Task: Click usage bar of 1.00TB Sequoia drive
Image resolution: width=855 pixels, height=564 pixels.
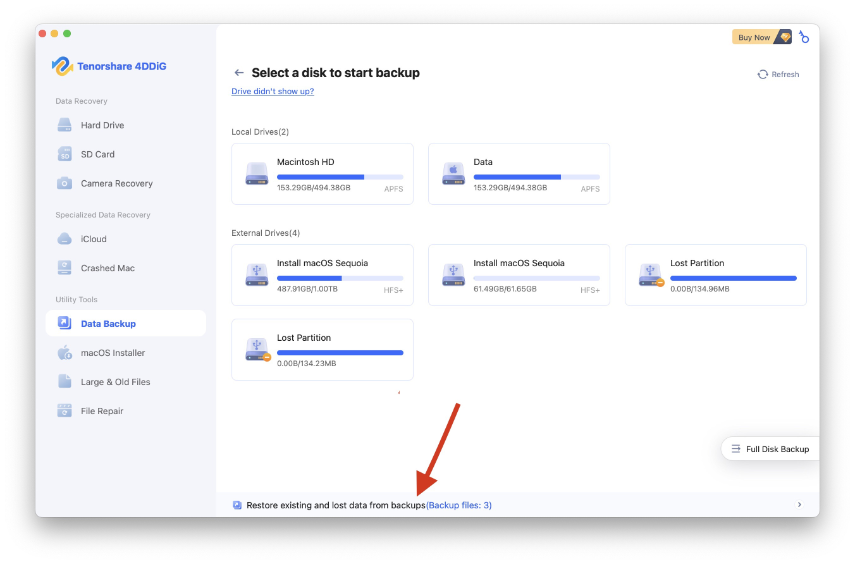Action: point(340,278)
